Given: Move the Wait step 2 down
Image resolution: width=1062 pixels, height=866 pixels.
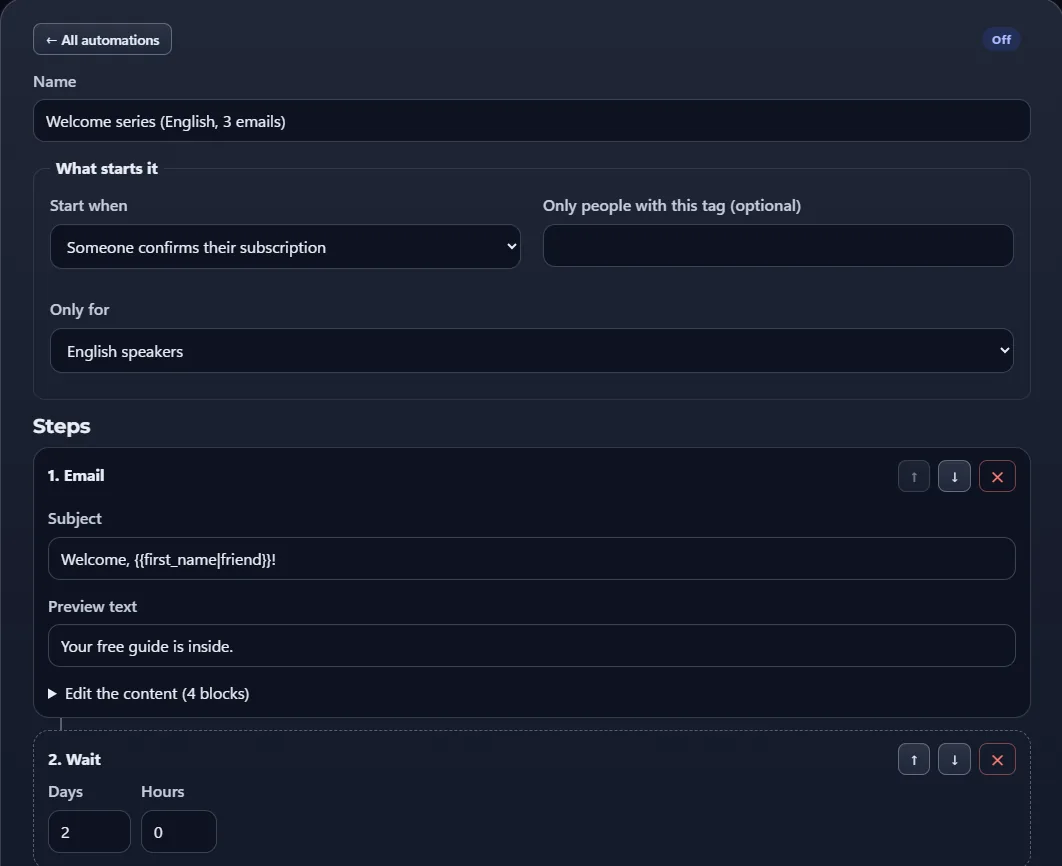Looking at the screenshot, I should pos(954,759).
